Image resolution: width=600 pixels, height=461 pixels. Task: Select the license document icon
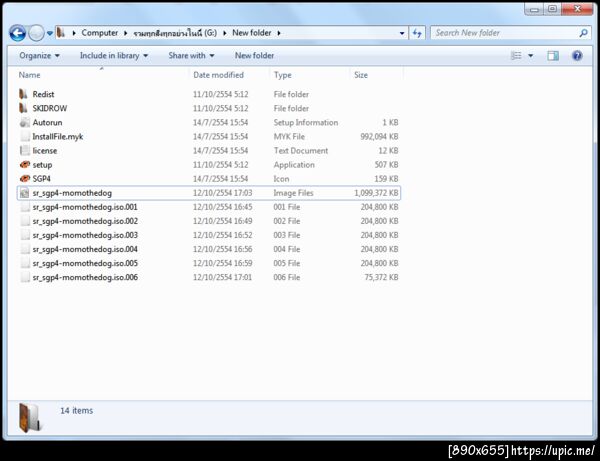tap(24, 151)
